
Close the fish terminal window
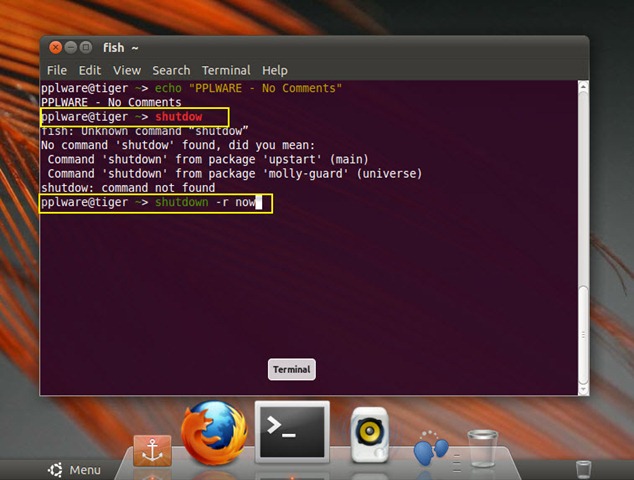point(55,48)
